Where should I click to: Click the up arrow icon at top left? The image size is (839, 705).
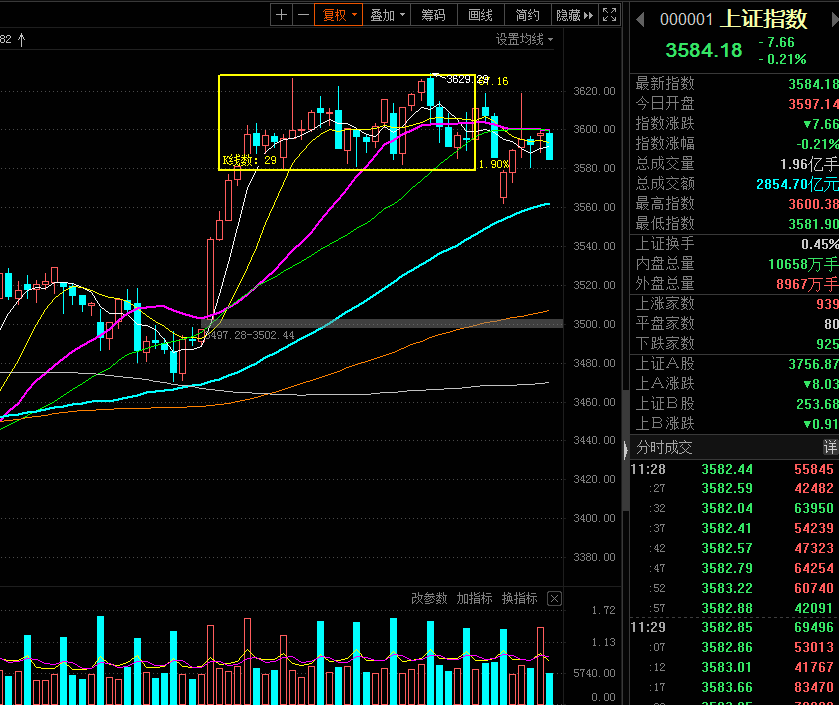tap(22, 39)
